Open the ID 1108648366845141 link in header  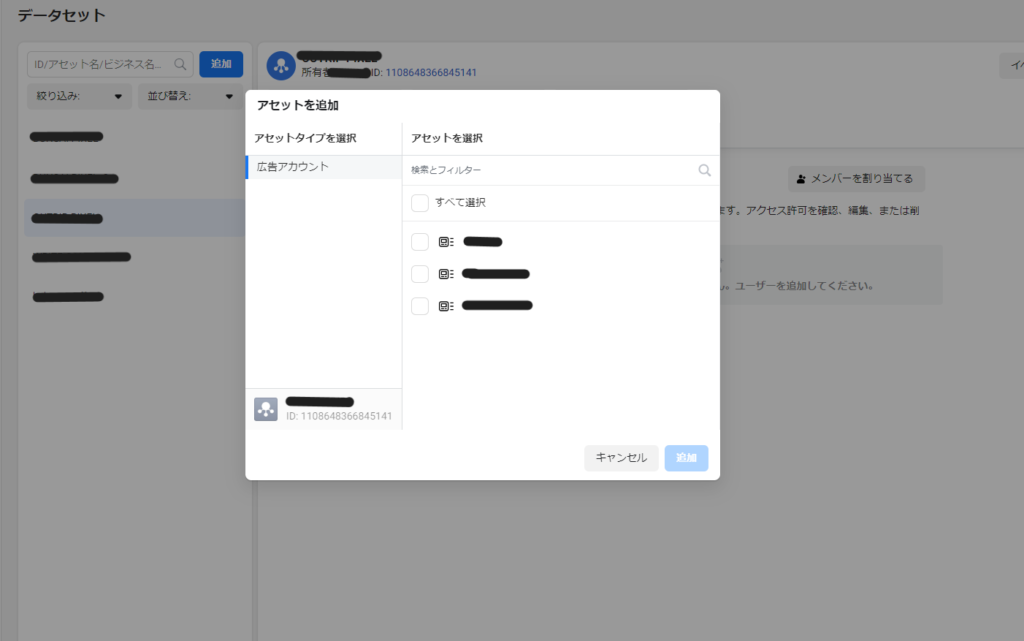click(431, 73)
